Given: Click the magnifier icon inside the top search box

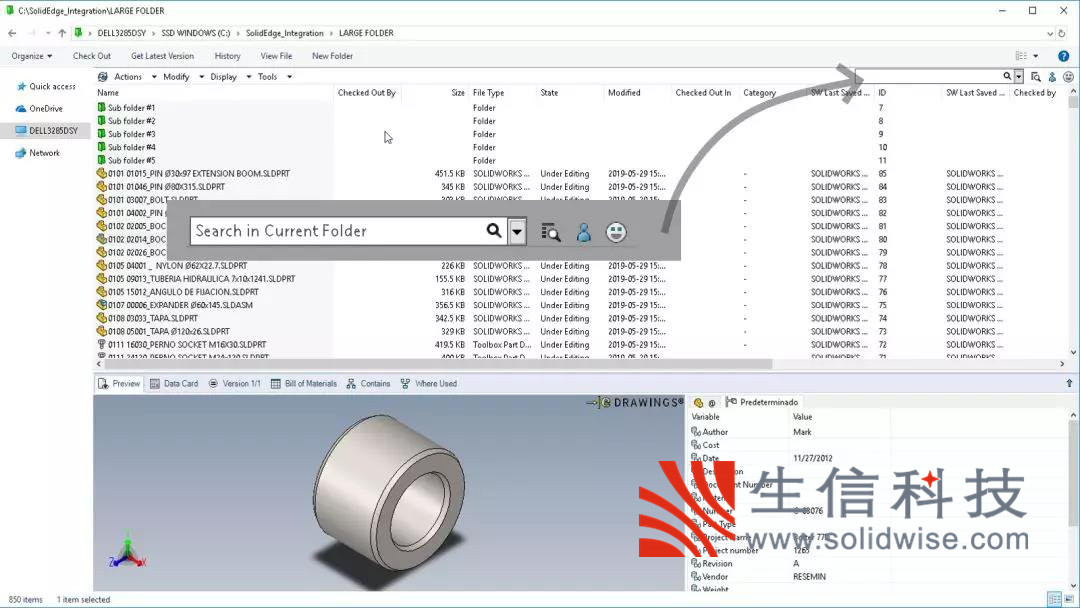Looking at the screenshot, I should point(1007,76).
